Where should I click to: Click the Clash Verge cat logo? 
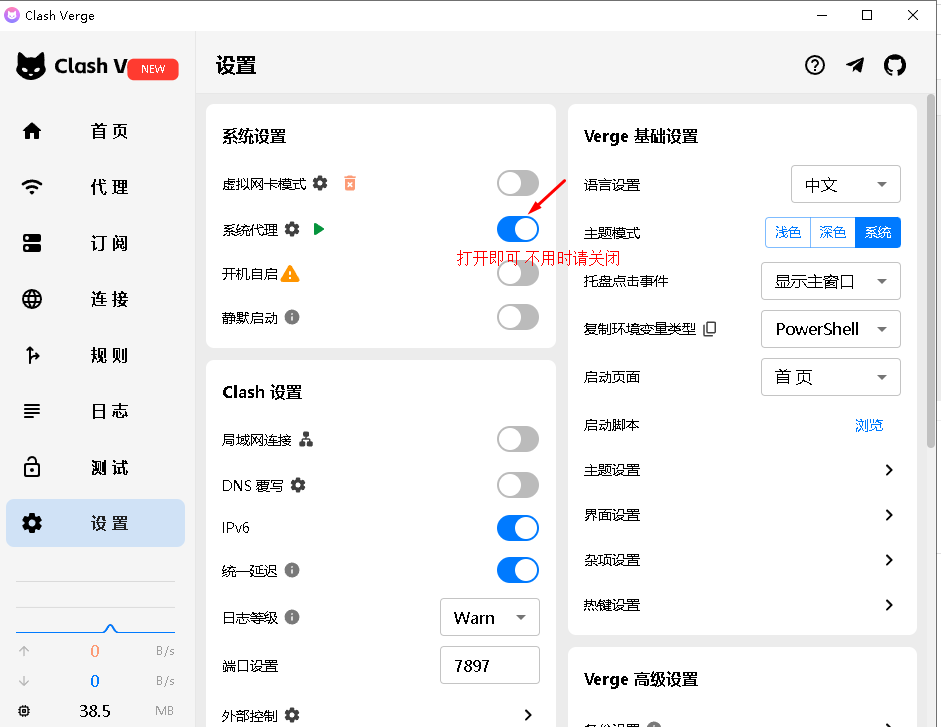point(31,66)
